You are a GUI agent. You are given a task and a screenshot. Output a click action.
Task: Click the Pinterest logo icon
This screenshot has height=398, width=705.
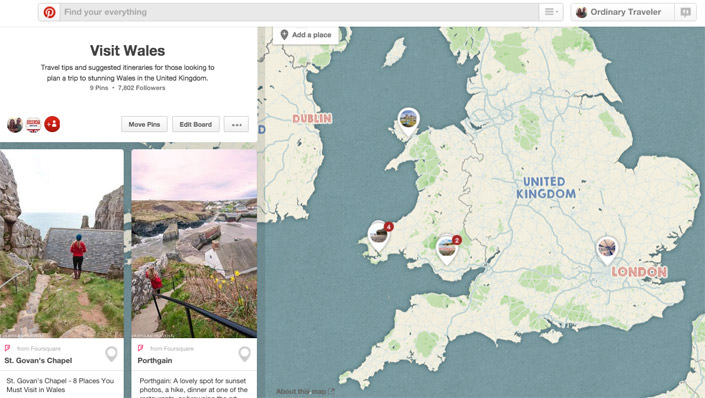(x=49, y=12)
